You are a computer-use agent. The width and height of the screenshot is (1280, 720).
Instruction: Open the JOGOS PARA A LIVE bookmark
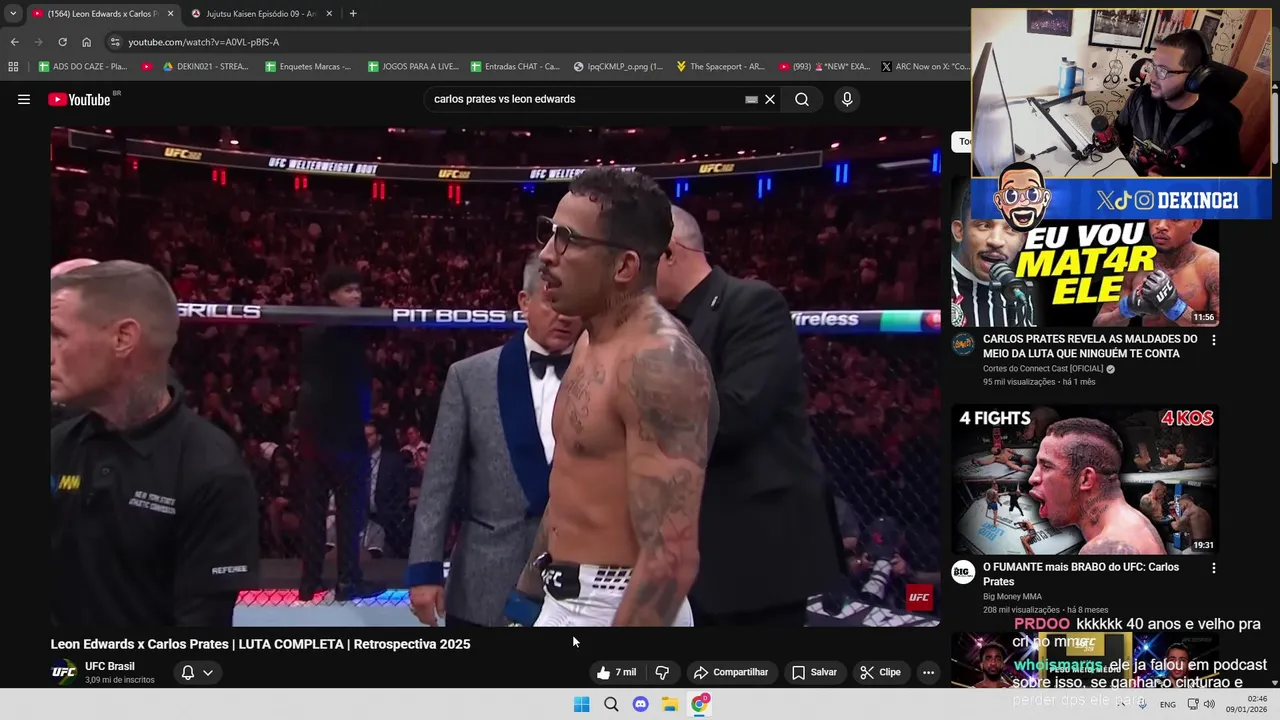tap(413, 67)
